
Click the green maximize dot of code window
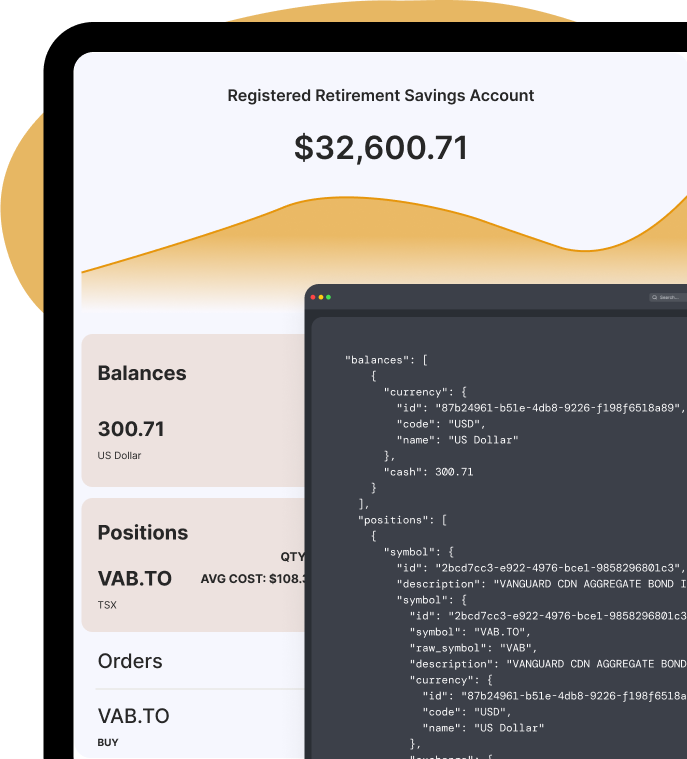(329, 297)
